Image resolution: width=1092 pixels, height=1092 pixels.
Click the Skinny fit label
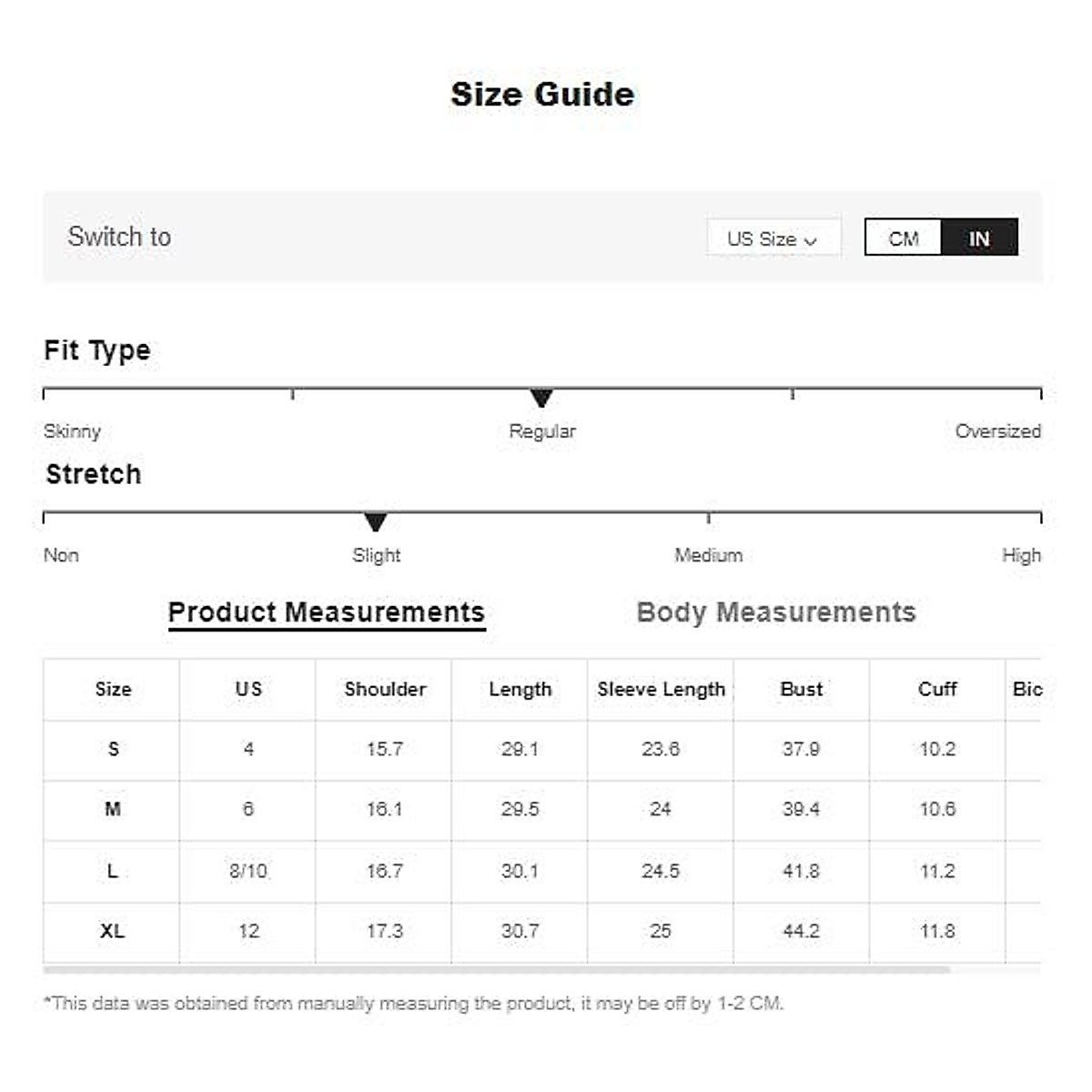(72, 431)
